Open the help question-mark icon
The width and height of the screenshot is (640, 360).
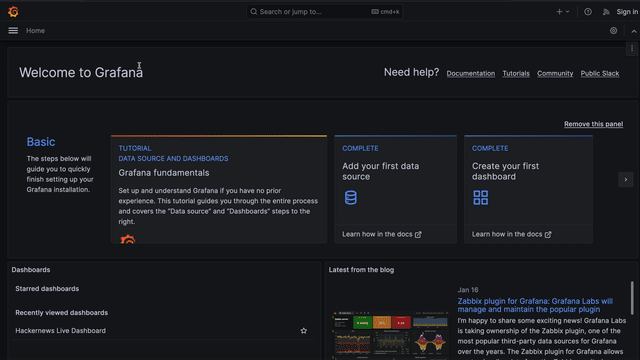click(588, 12)
